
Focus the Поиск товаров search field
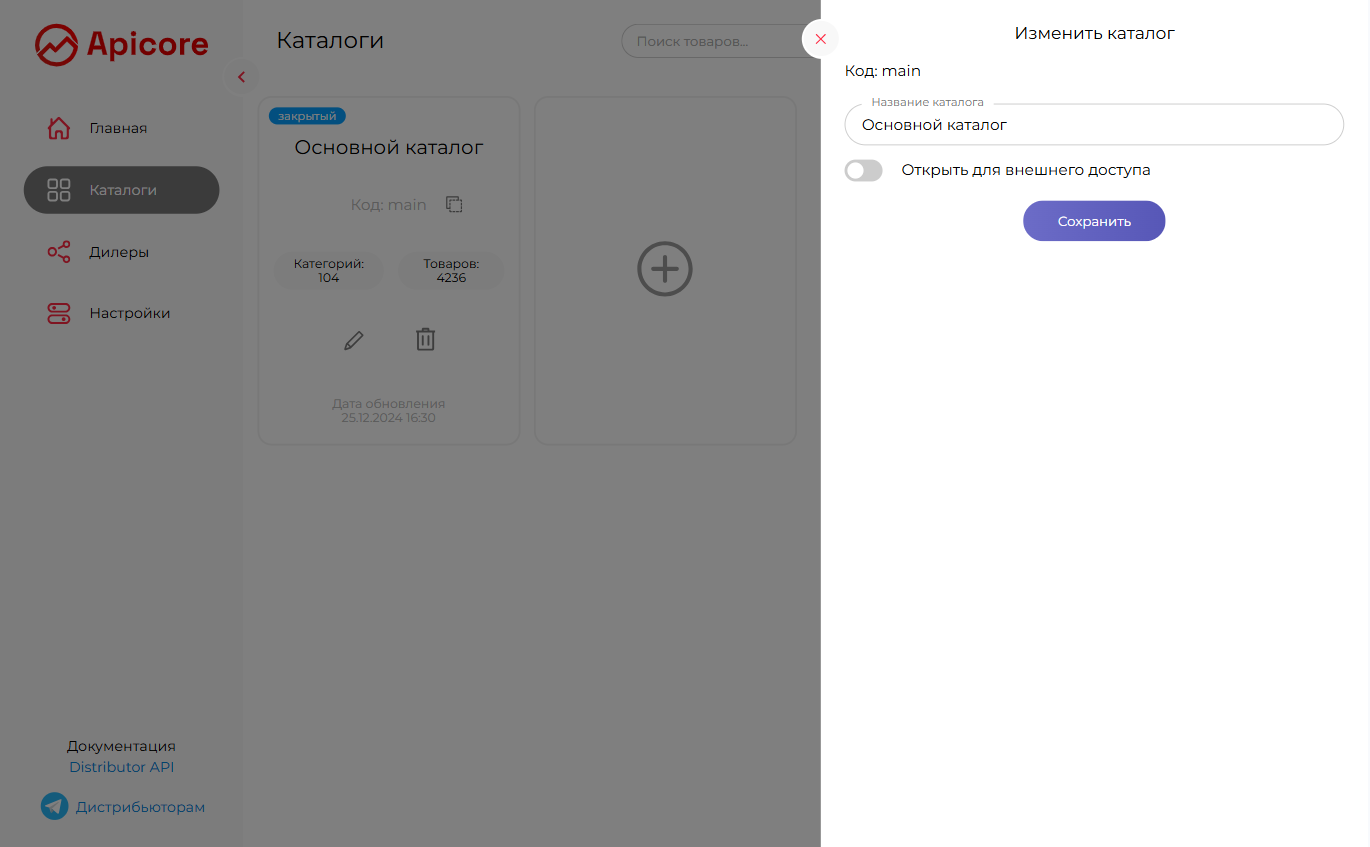(x=721, y=41)
